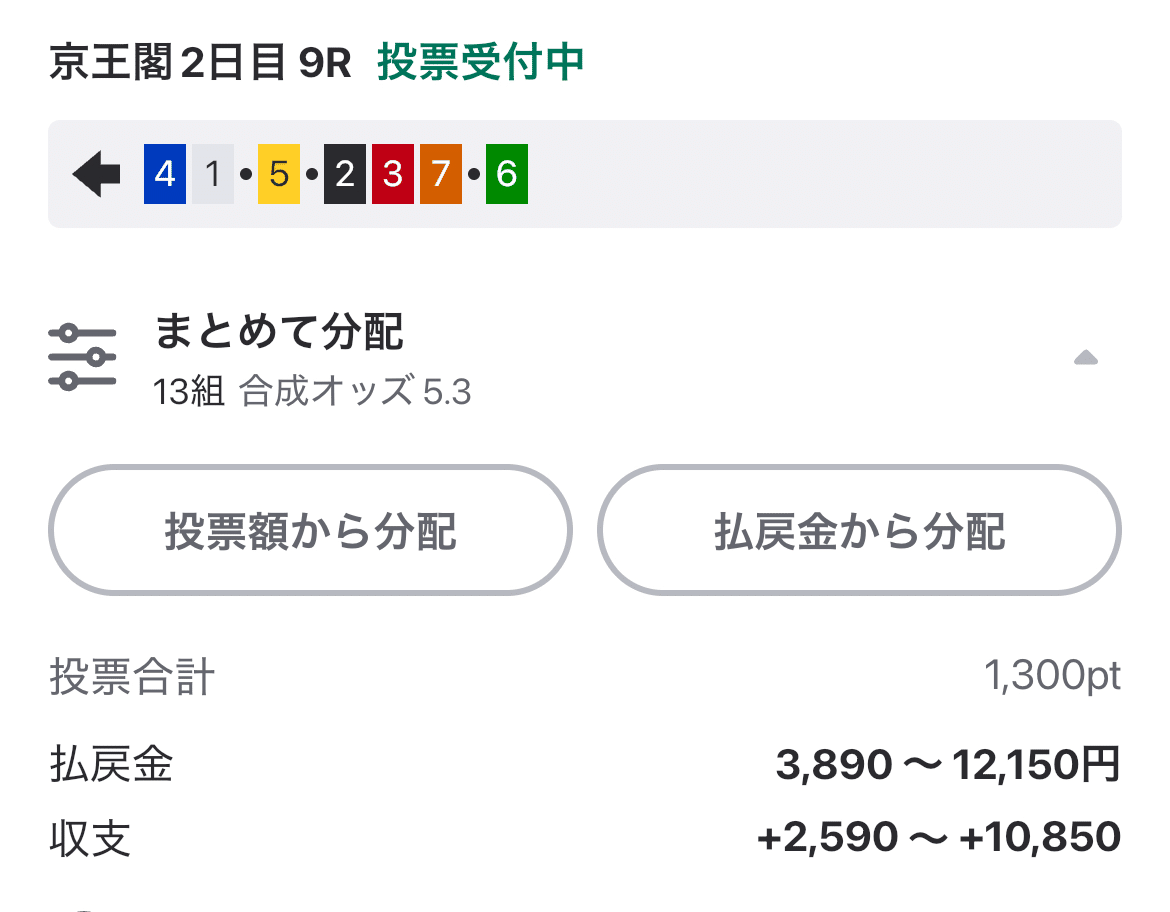Click the back arrow beside the bet numbers

[97, 173]
